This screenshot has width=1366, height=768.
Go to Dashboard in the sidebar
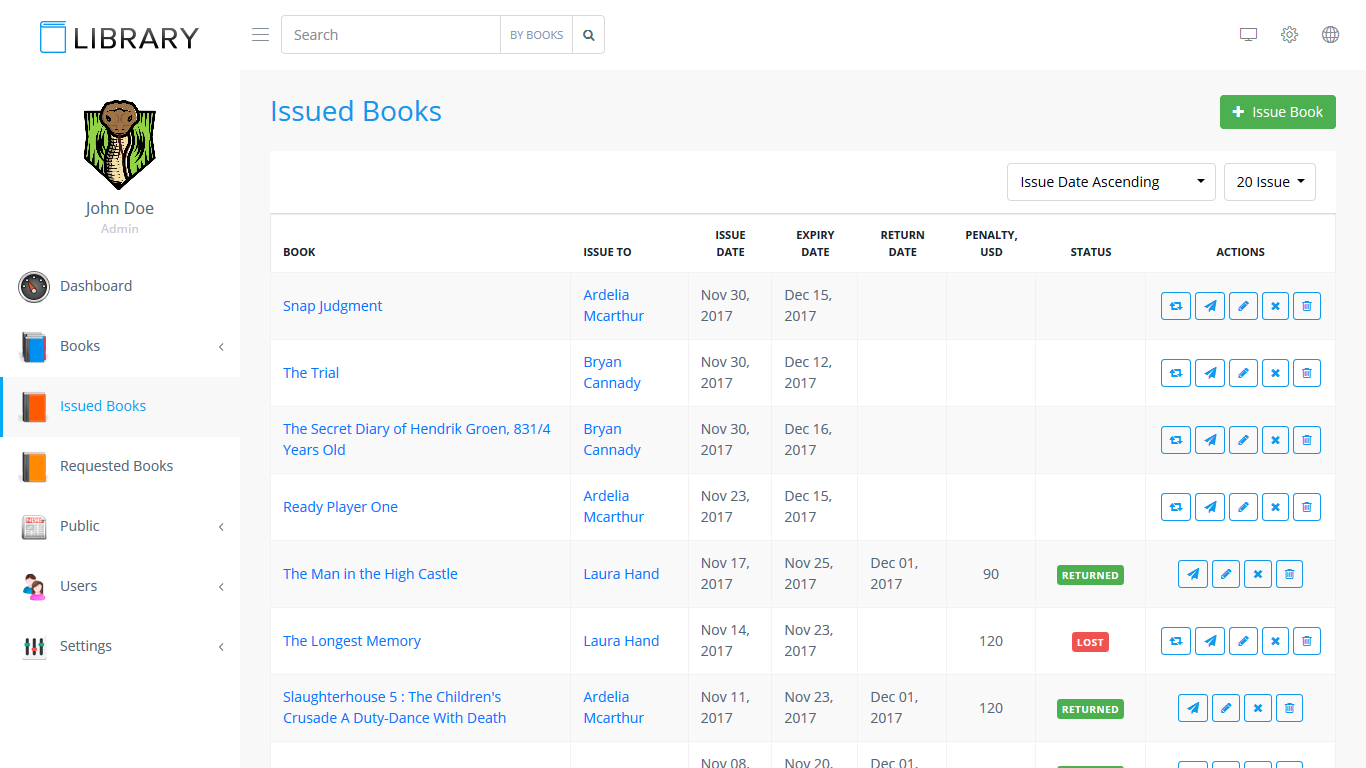pos(96,286)
